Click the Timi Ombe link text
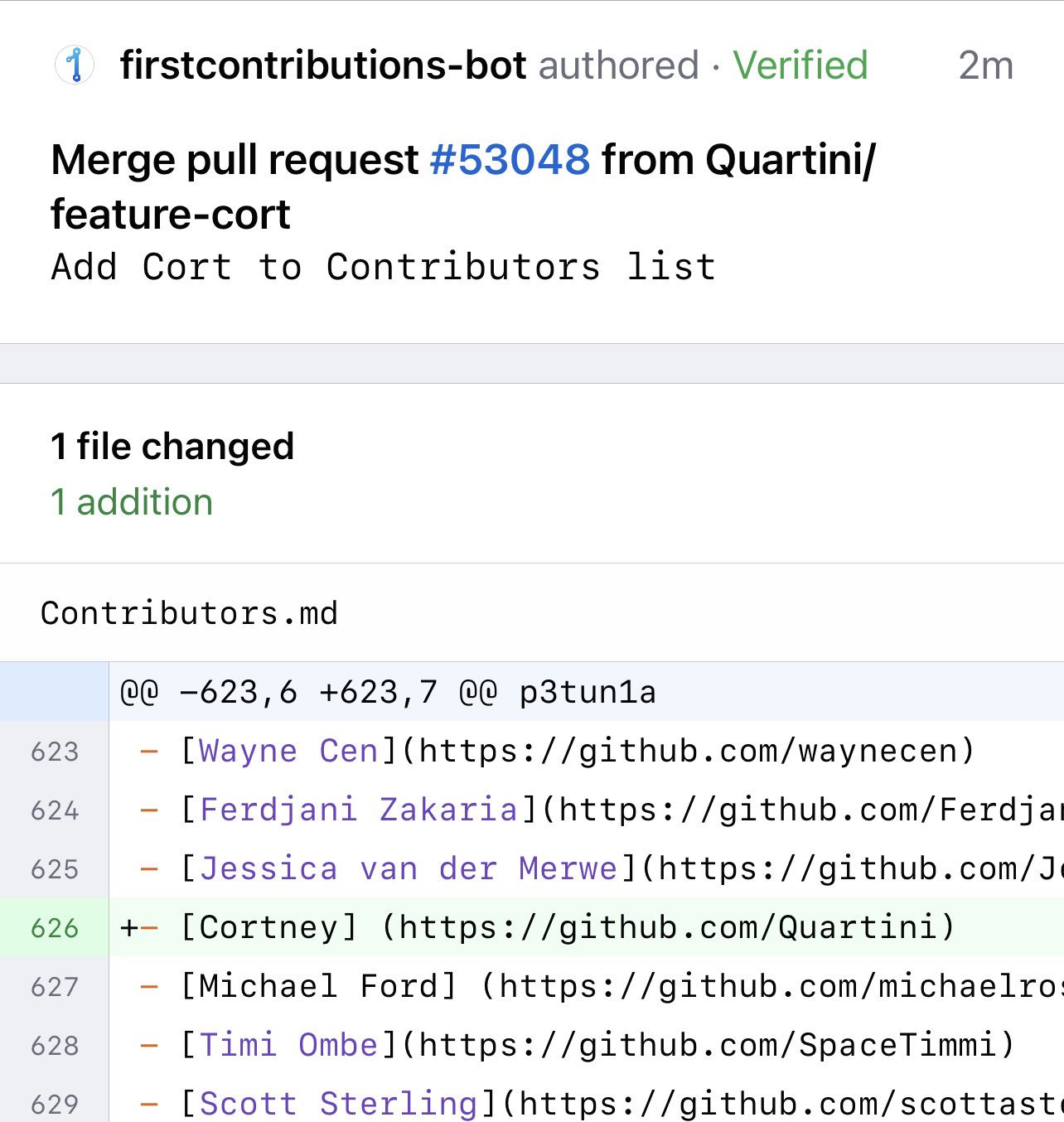The height and width of the screenshot is (1122, 1064). pyautogui.click(x=288, y=1045)
